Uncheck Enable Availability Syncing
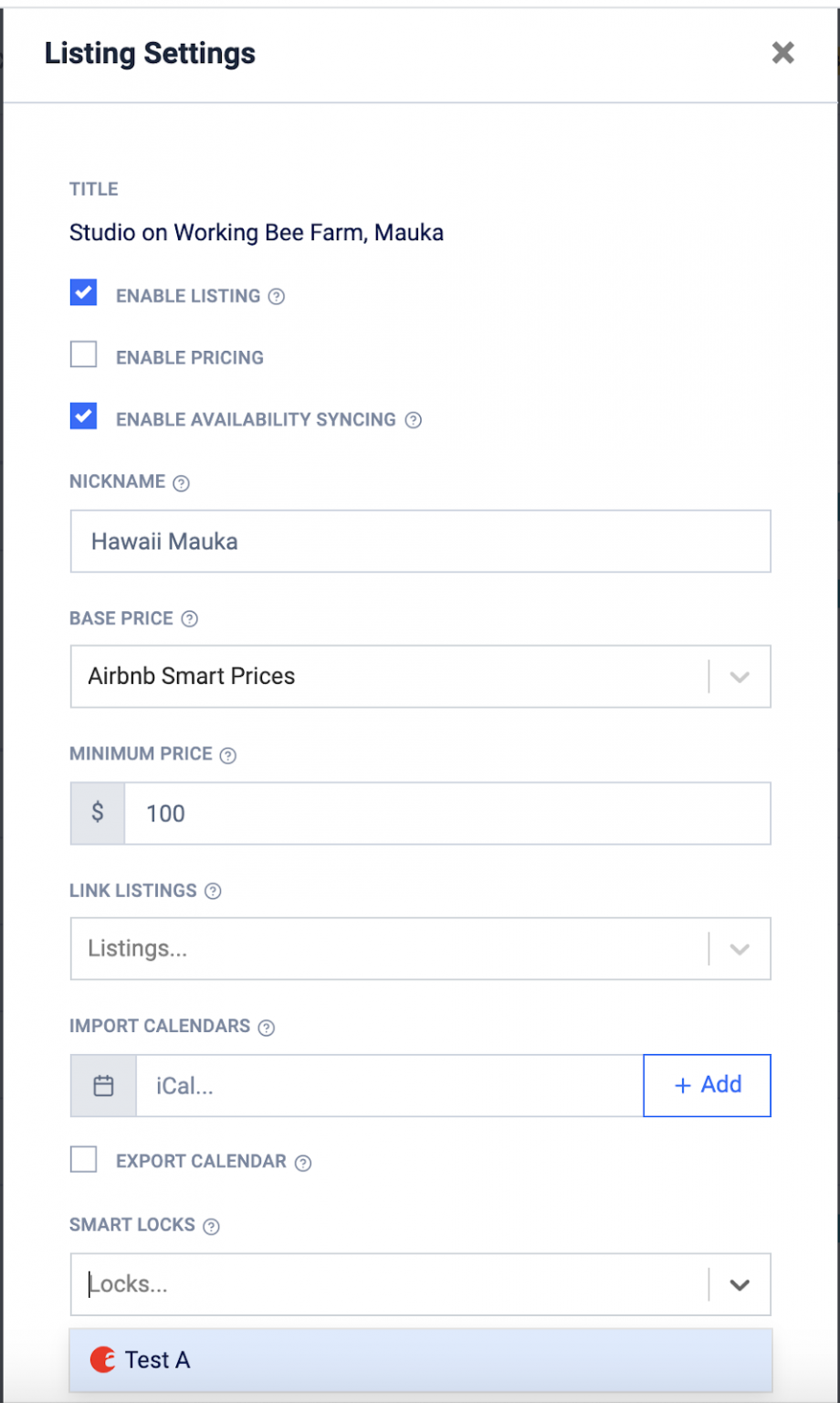The image size is (840, 1403). click(x=83, y=416)
